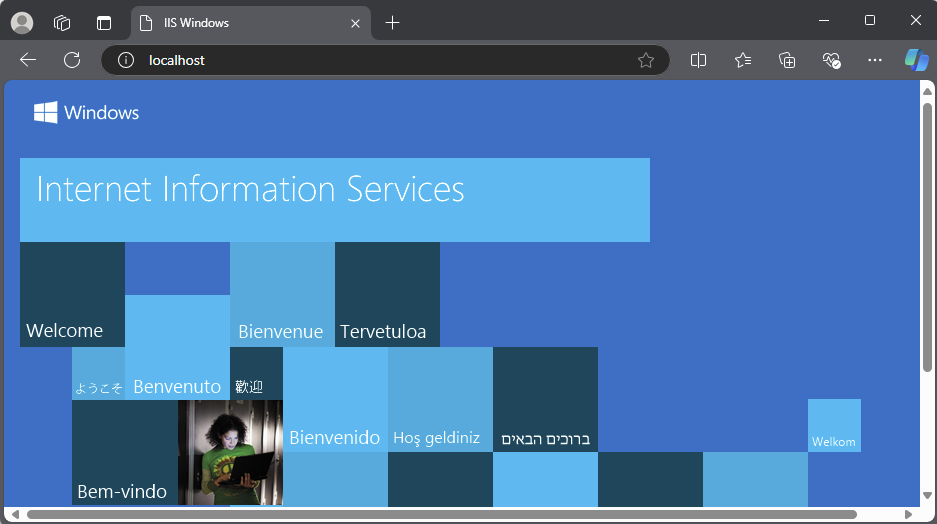Click the Welcome tile
The image size is (937, 524).
(x=72, y=295)
